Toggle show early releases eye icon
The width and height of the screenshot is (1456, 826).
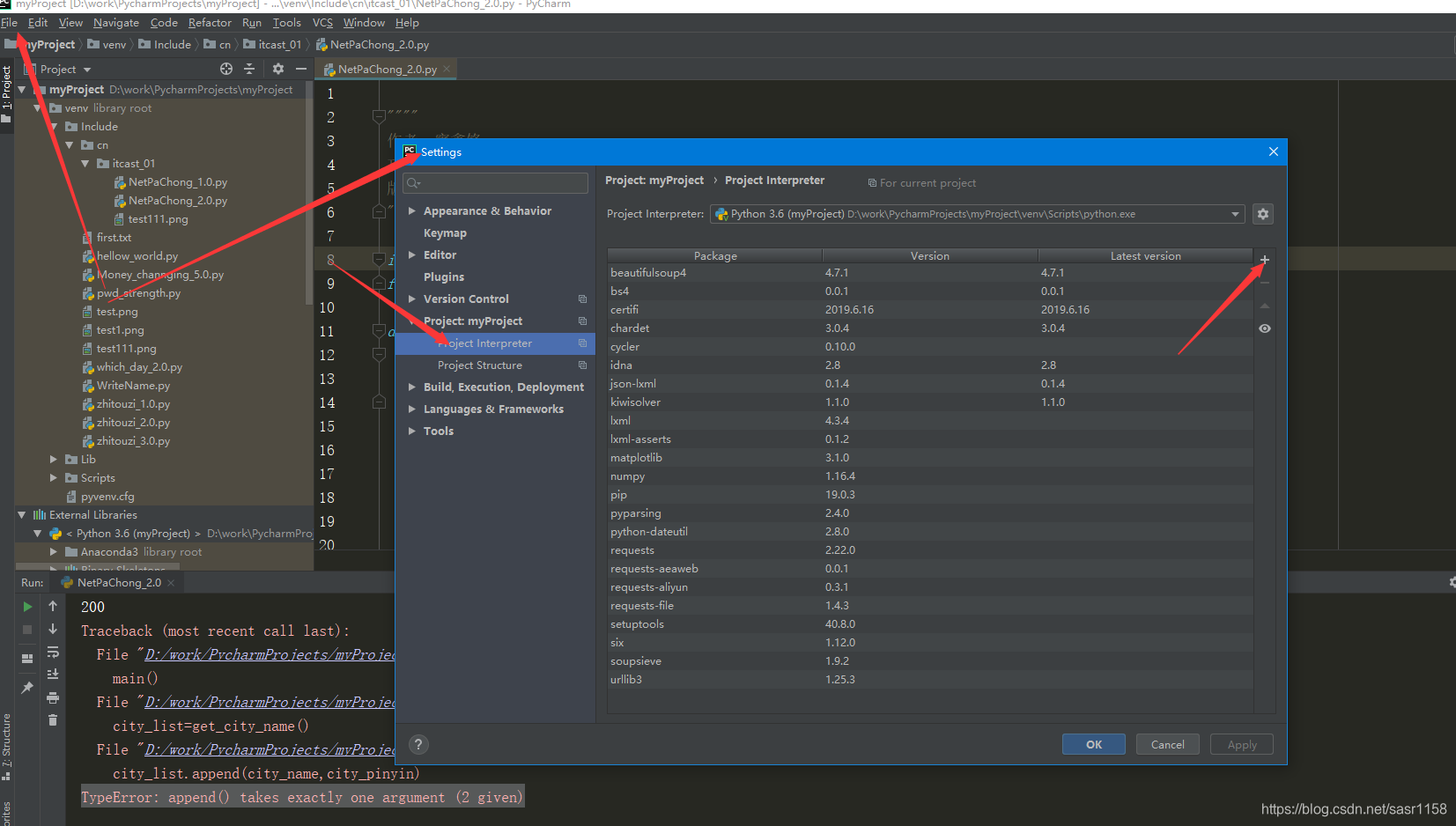pyautogui.click(x=1265, y=328)
